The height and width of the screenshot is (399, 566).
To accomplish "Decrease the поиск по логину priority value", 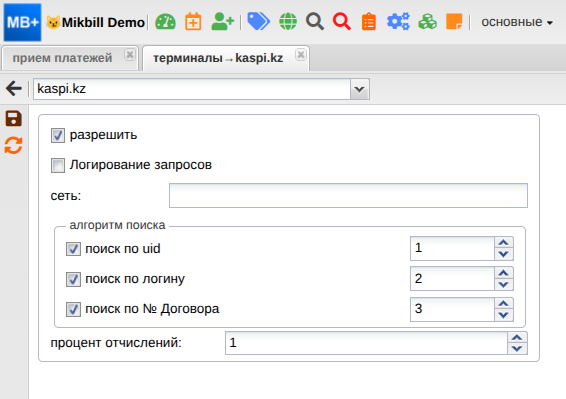I will click(x=504, y=285).
